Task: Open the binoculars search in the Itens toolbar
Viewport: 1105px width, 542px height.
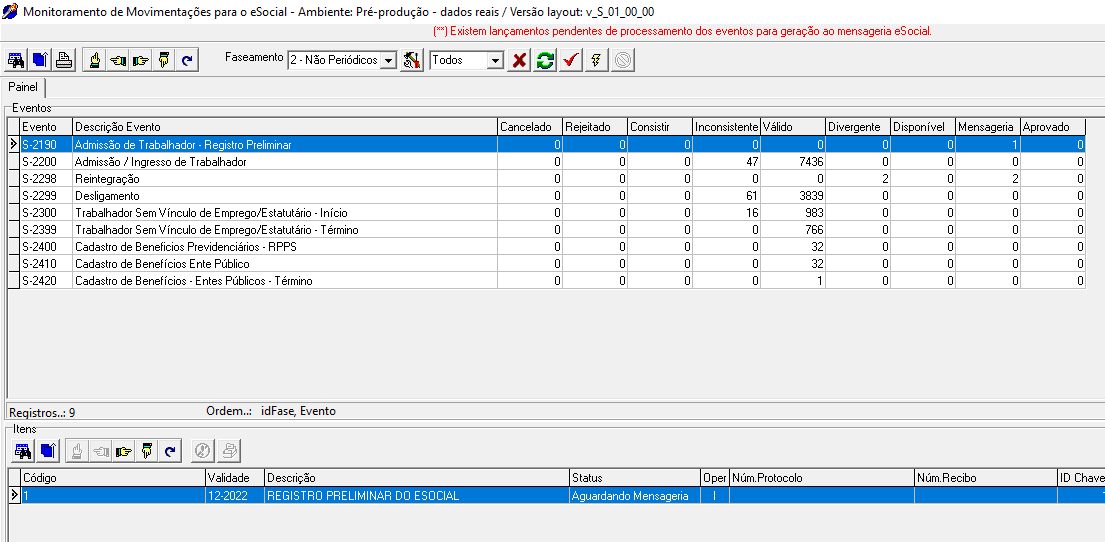Action: 24,450
